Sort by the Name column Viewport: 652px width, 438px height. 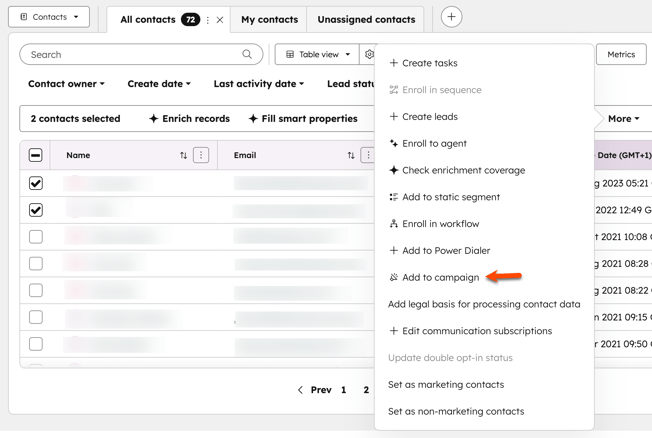(183, 155)
